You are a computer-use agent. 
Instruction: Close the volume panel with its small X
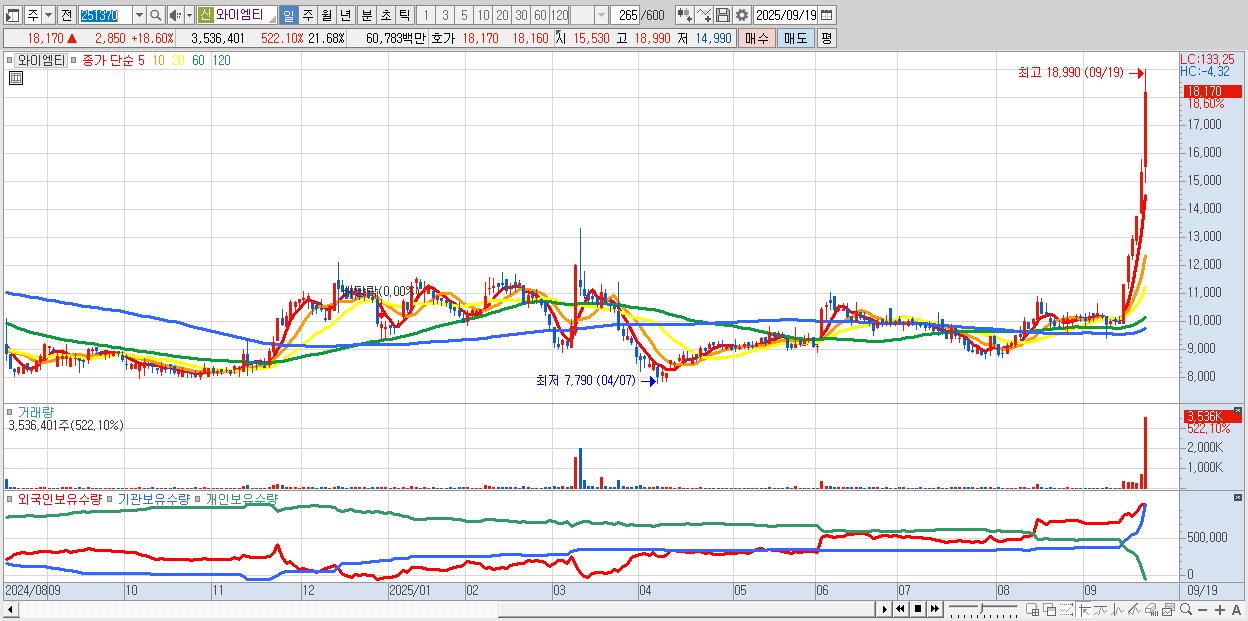tap(1238, 410)
